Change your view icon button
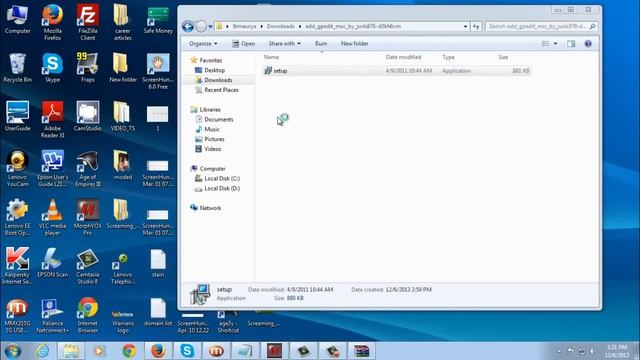Screen dimensions: 640x360 click(x=545, y=43)
